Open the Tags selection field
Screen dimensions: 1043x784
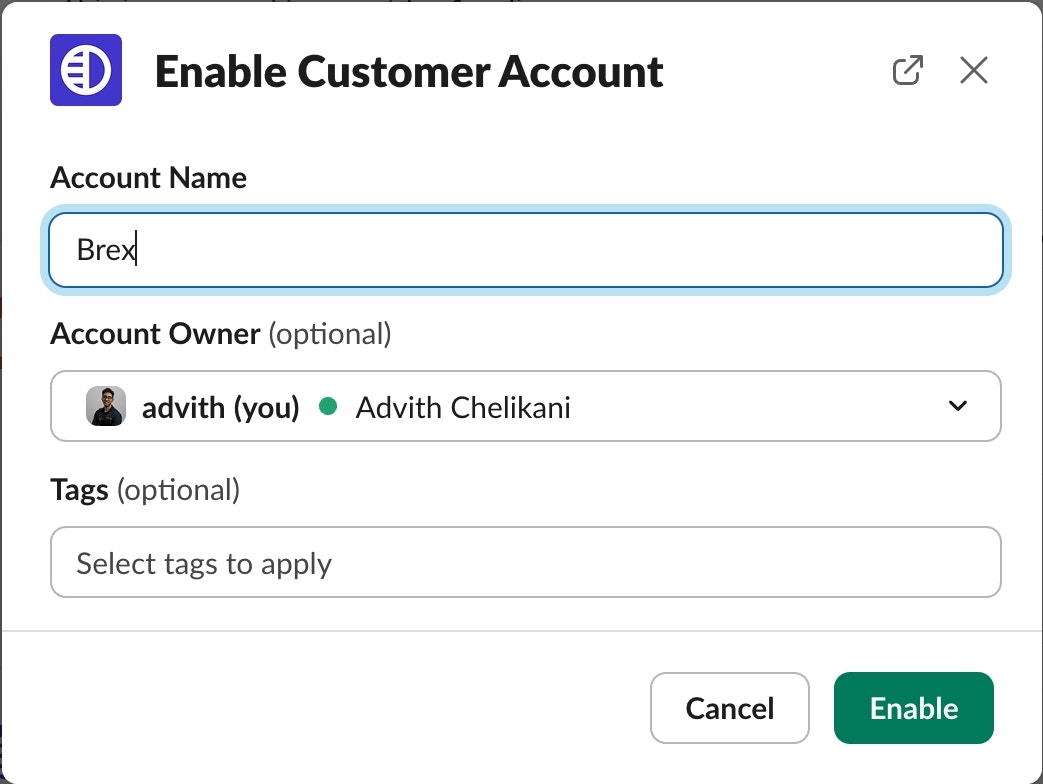coord(525,562)
